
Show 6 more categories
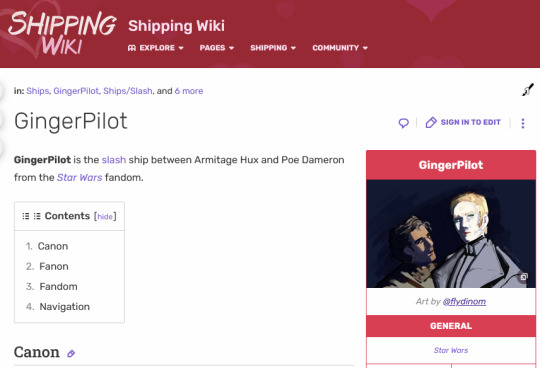[189, 91]
